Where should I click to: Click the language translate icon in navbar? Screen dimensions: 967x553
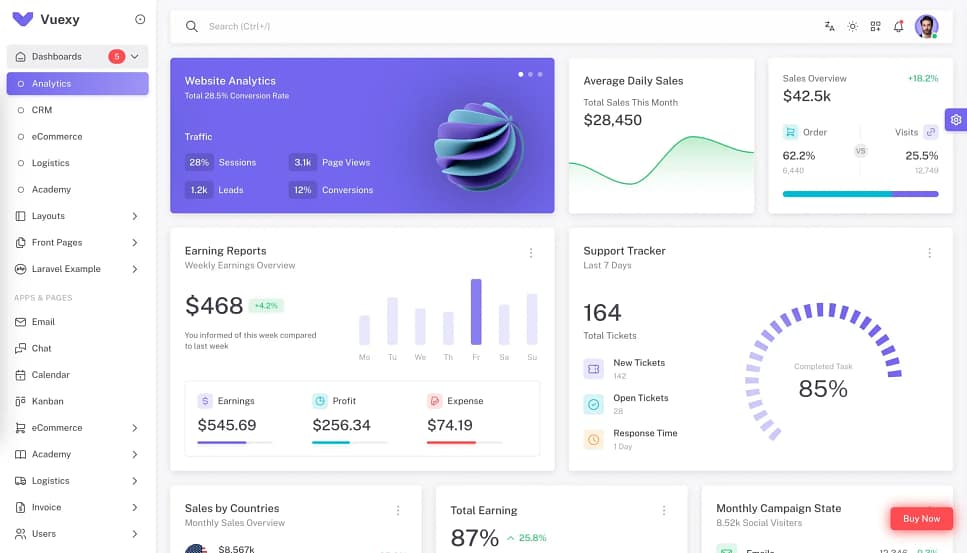[x=829, y=26]
